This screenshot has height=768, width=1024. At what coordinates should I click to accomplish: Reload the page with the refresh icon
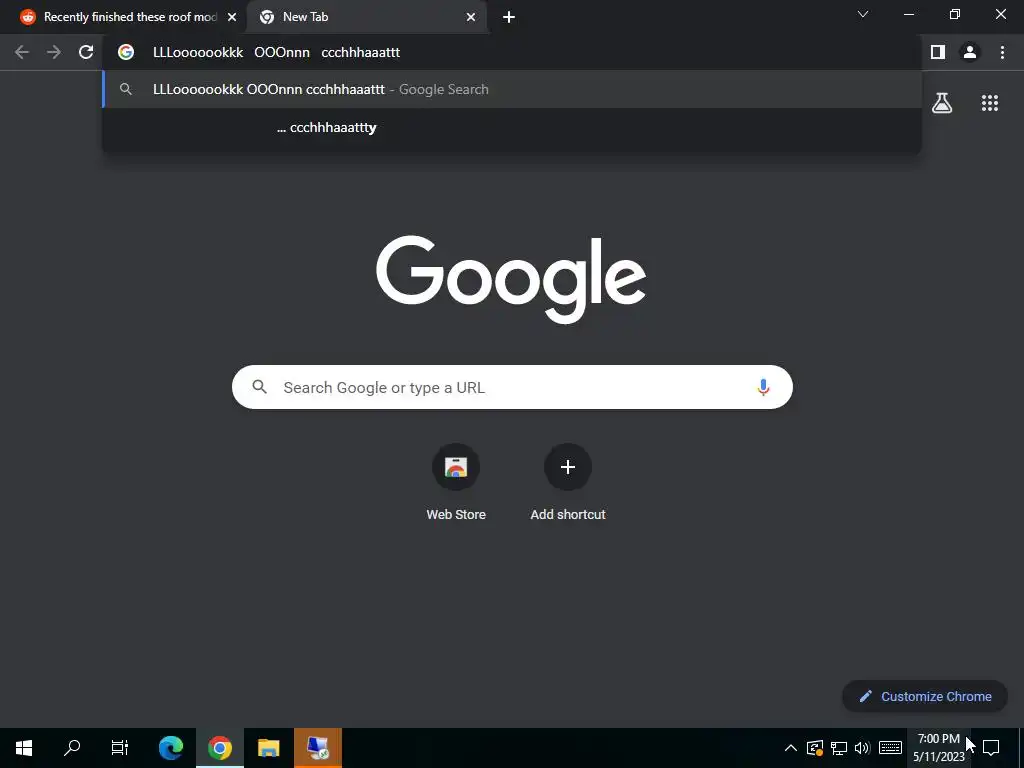click(86, 52)
